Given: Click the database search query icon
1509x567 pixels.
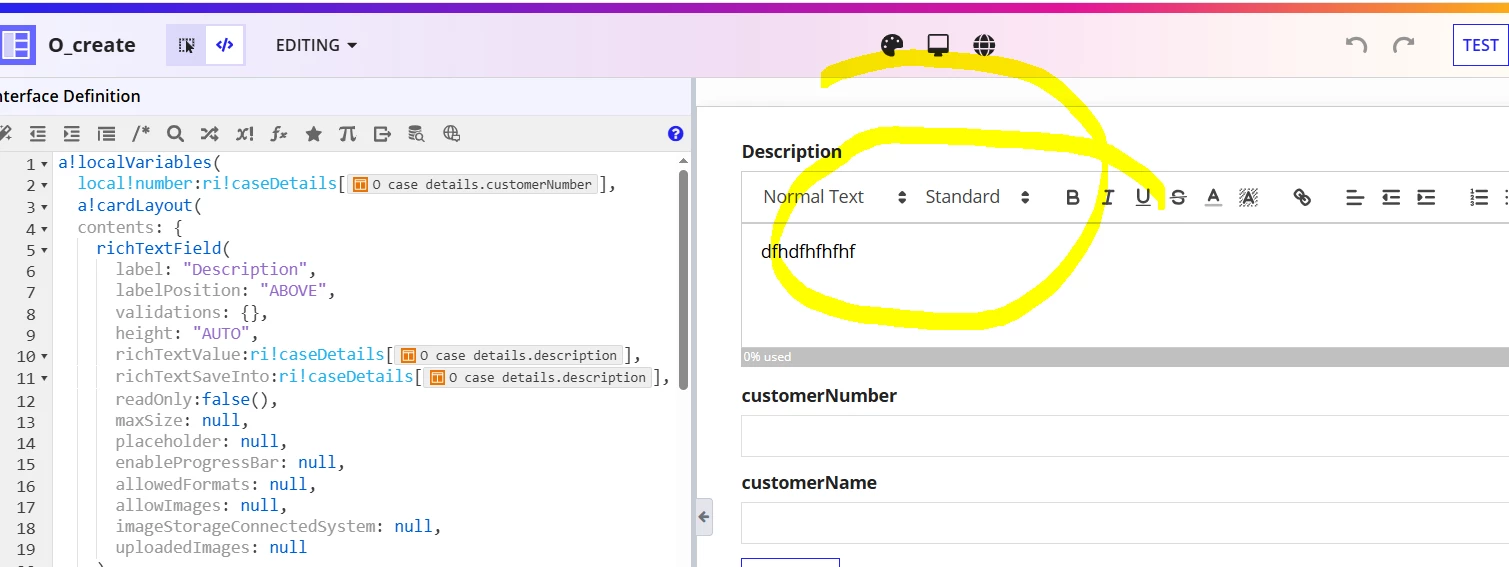Looking at the screenshot, I should click(416, 133).
